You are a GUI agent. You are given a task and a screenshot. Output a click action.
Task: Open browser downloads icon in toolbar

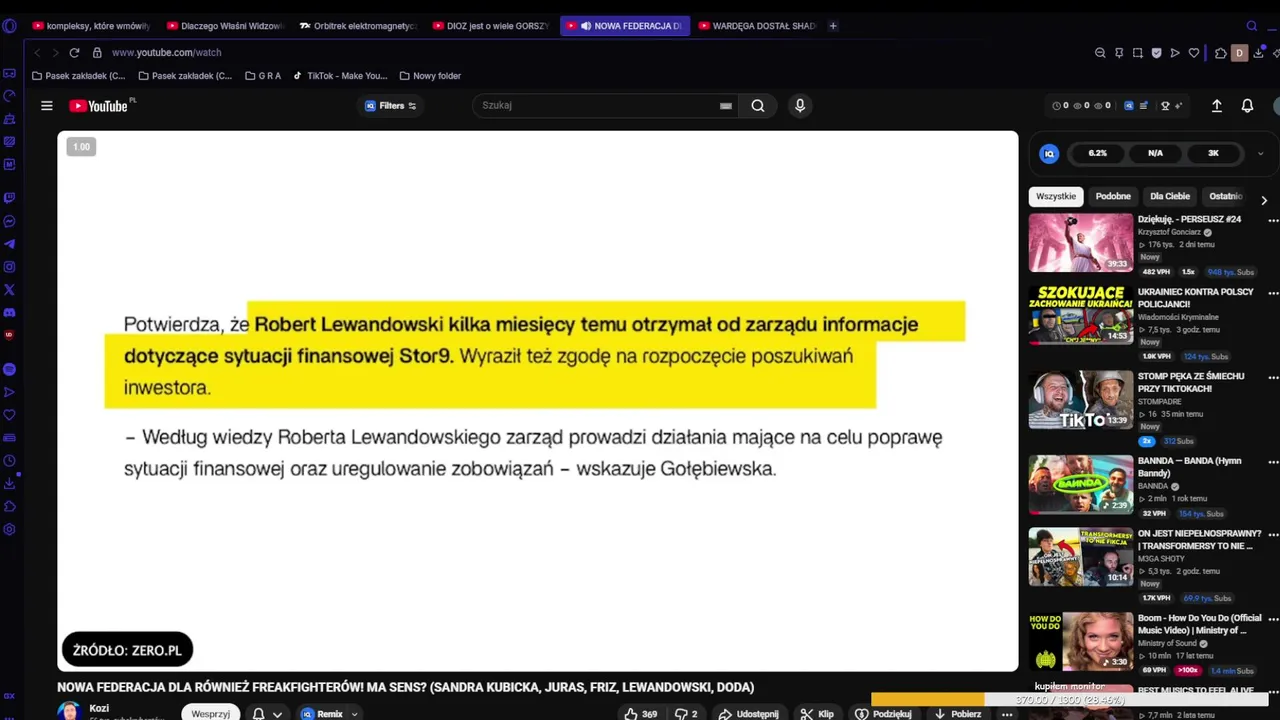click(1259, 53)
